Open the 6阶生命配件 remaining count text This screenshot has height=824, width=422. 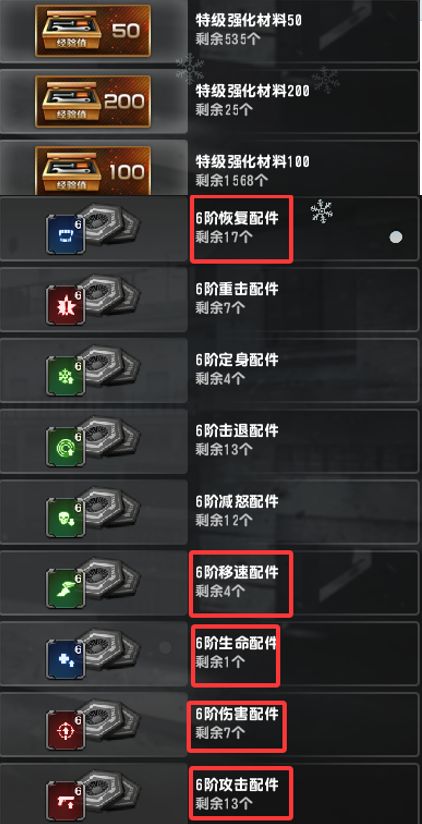220,662
